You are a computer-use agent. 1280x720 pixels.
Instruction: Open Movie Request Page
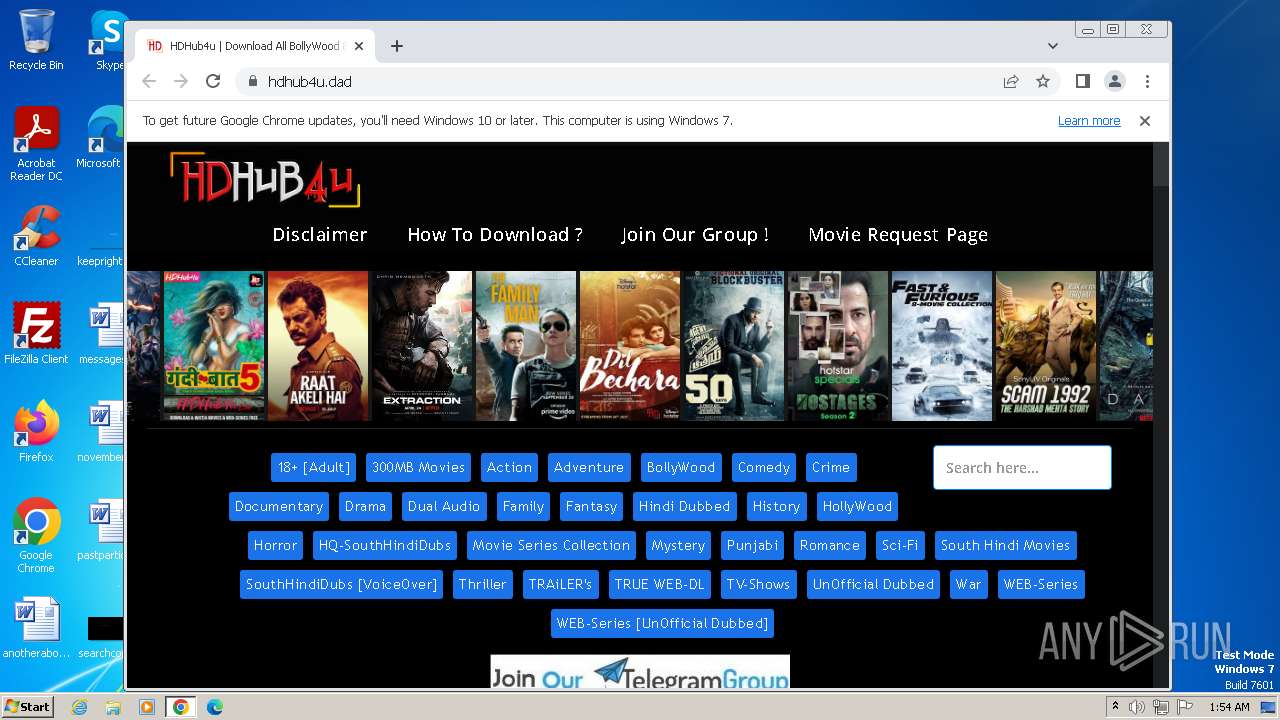pyautogui.click(x=898, y=234)
